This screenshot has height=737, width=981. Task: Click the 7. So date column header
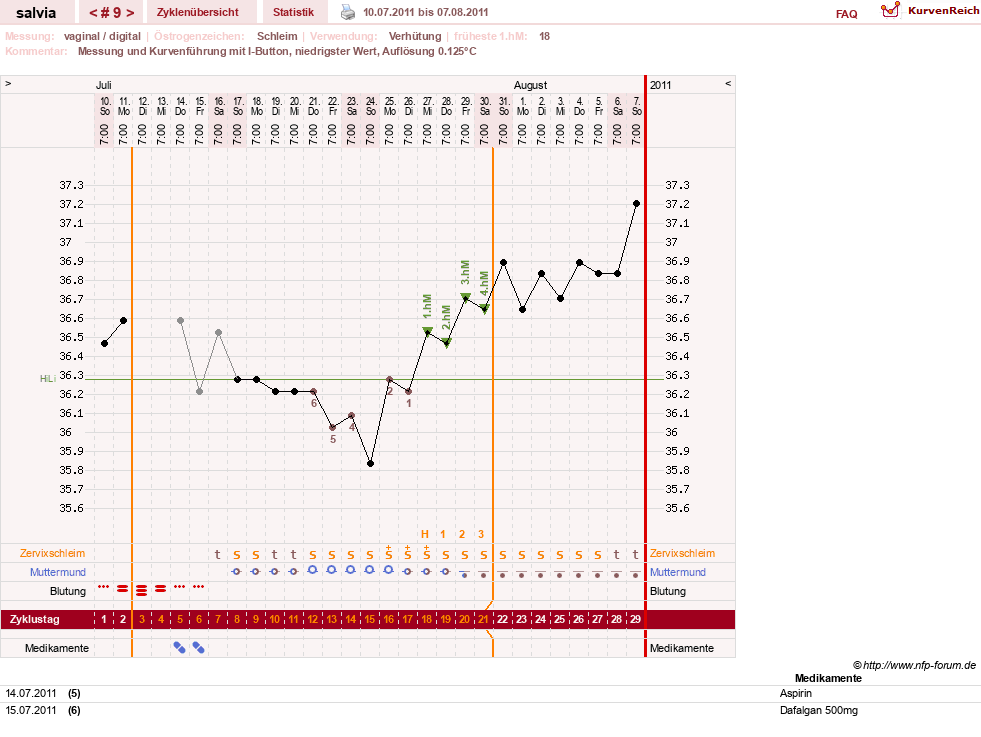click(636, 106)
